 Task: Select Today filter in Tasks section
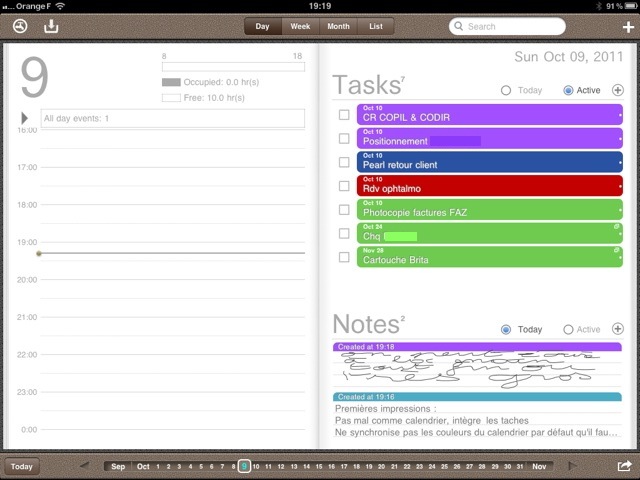pyautogui.click(x=506, y=91)
